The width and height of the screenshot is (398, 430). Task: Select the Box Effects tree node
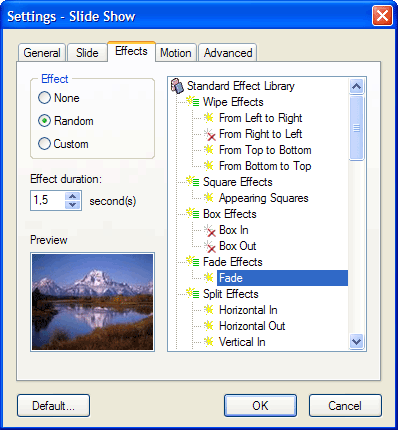click(x=230, y=214)
